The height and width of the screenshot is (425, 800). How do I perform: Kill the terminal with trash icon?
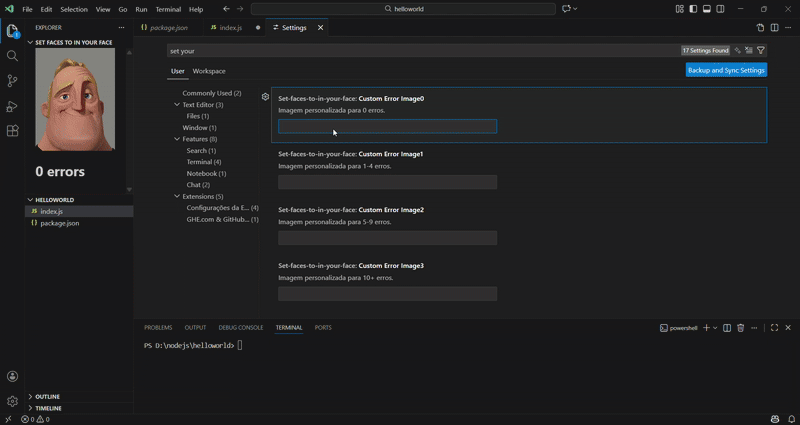tap(741, 328)
